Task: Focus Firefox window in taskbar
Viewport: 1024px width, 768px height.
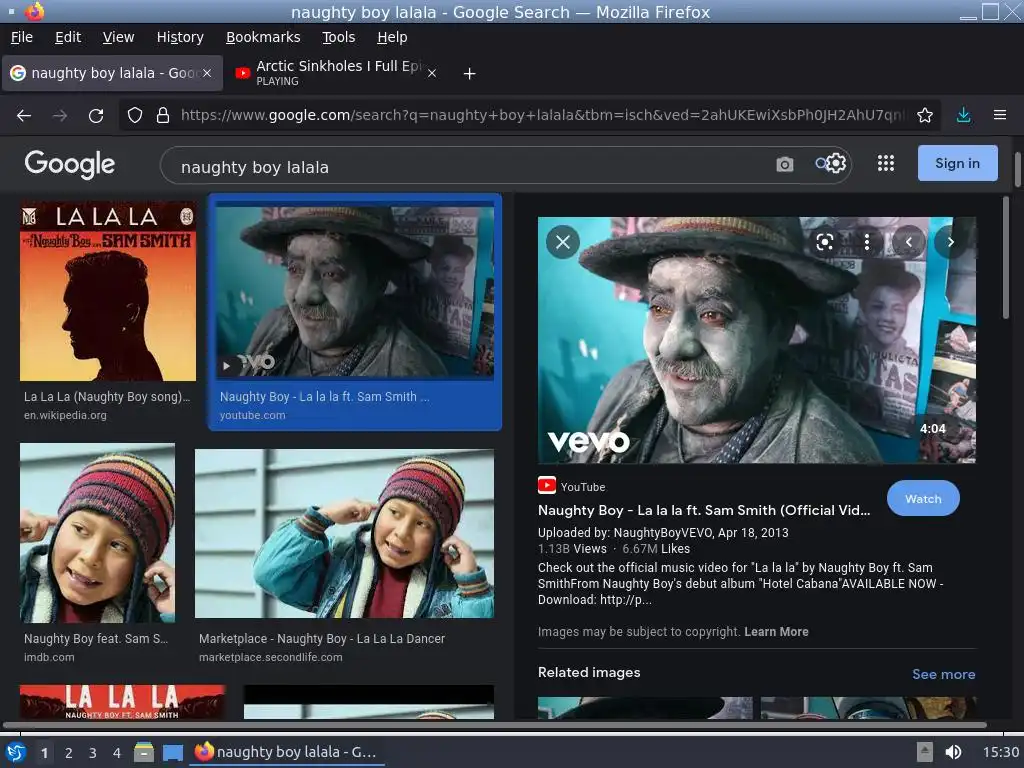Action: pos(286,752)
